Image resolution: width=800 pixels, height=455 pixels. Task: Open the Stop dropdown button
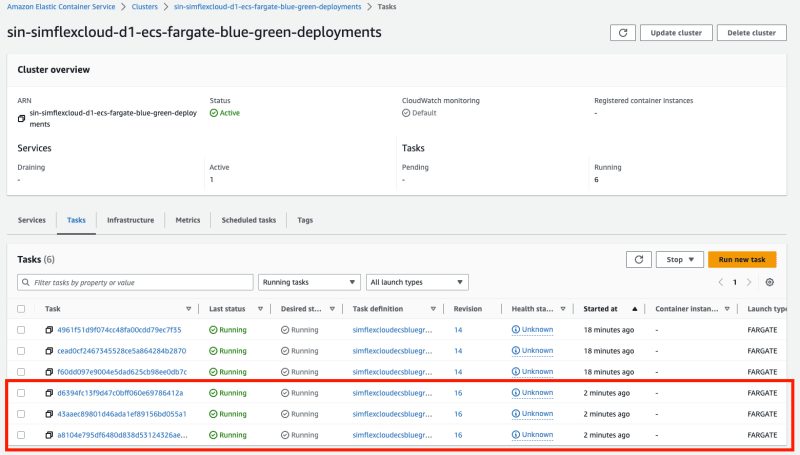point(680,260)
